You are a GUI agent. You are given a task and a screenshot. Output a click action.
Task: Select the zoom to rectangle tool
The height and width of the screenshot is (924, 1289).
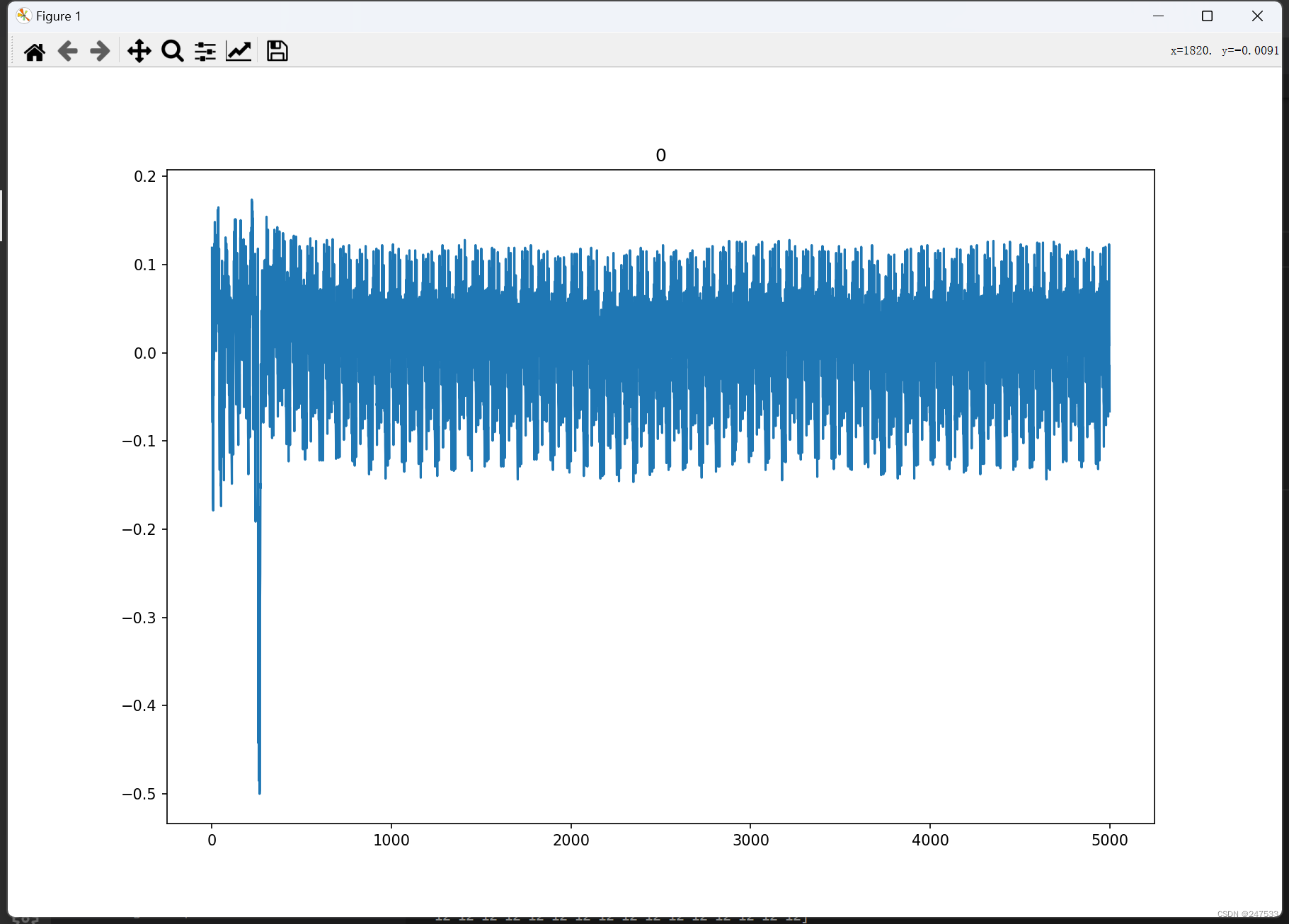(x=172, y=51)
